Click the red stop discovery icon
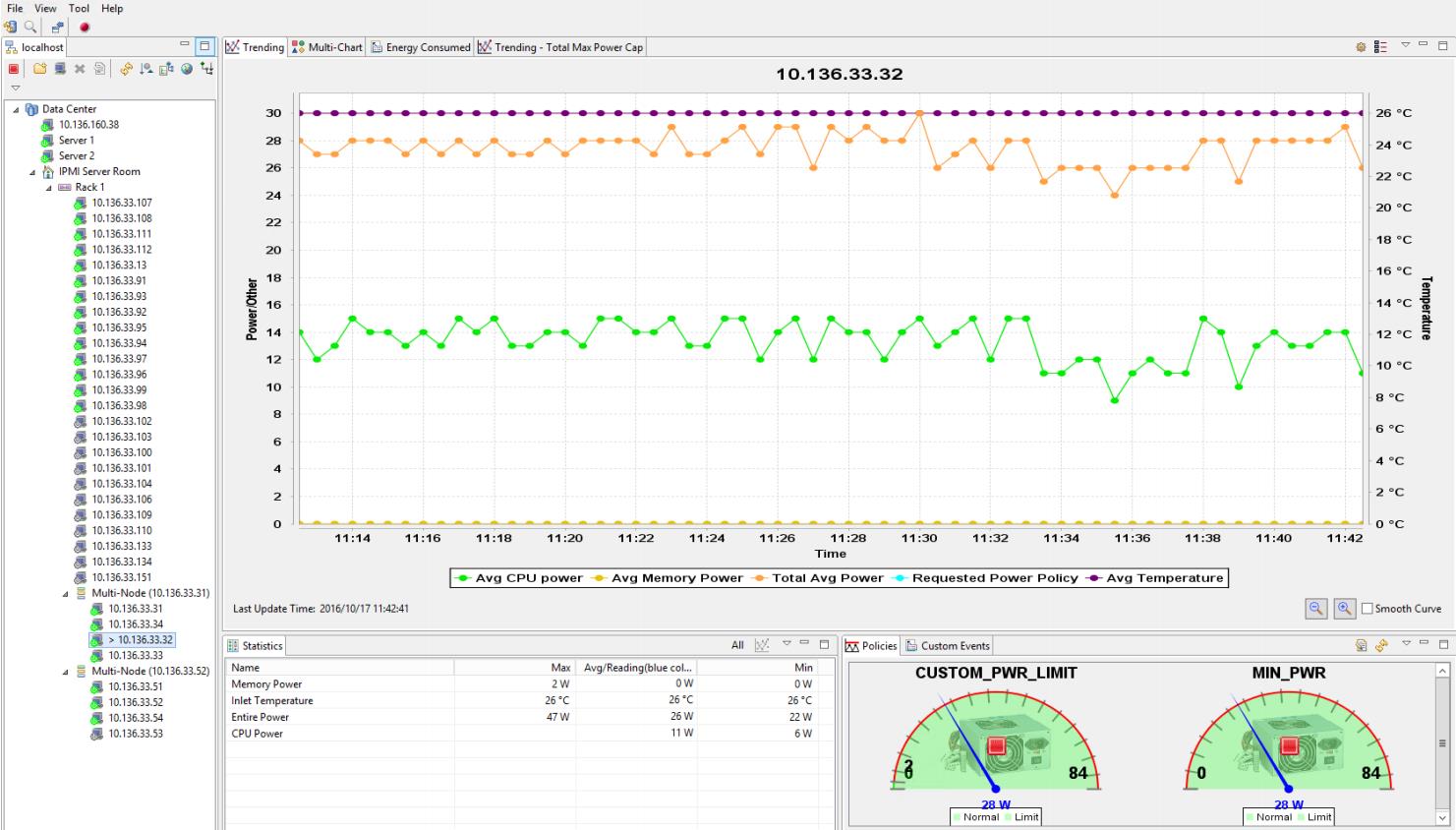This screenshot has height=830, width=1456. [12, 69]
